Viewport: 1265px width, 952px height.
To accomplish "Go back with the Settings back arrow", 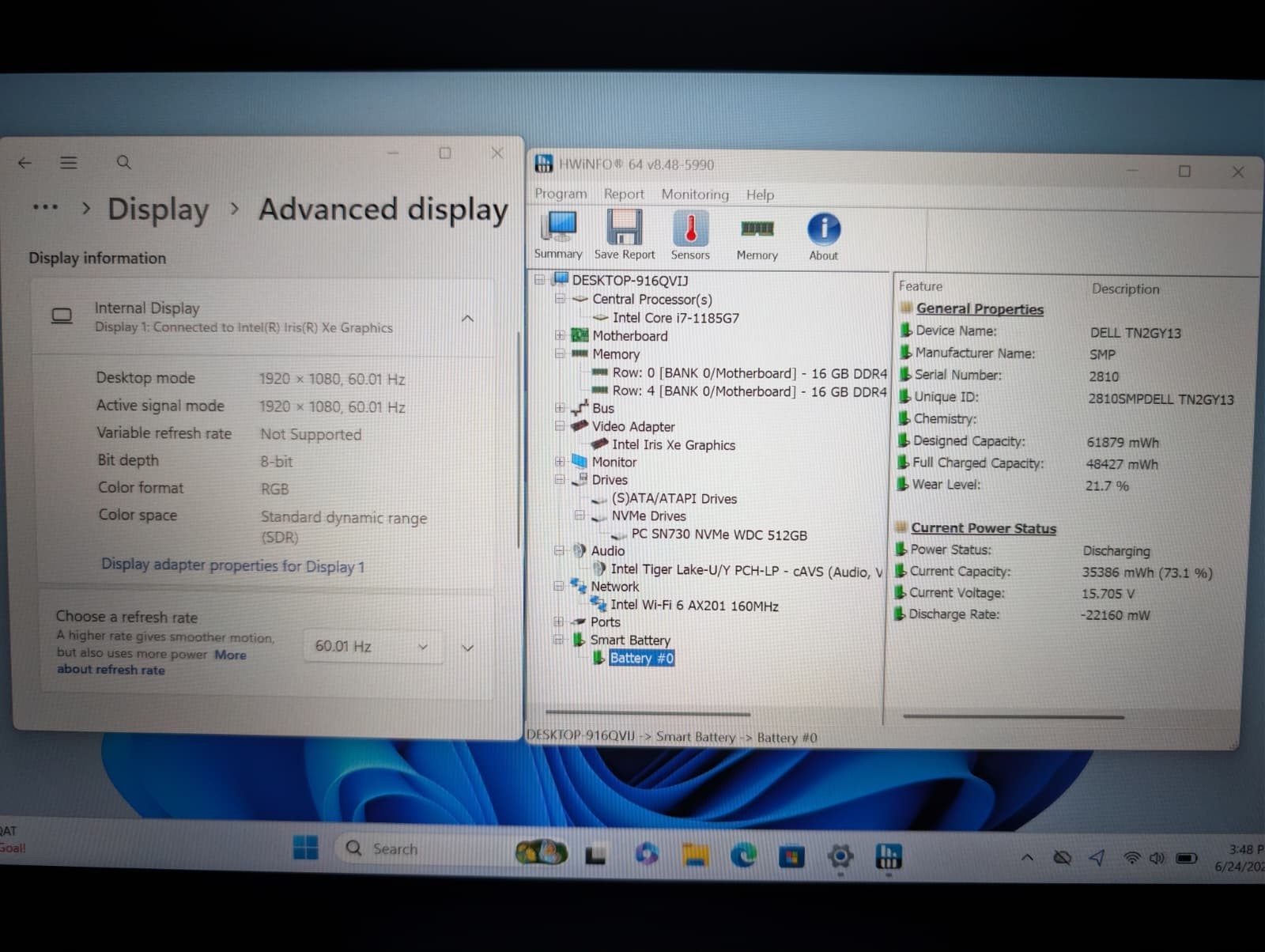I will (25, 162).
